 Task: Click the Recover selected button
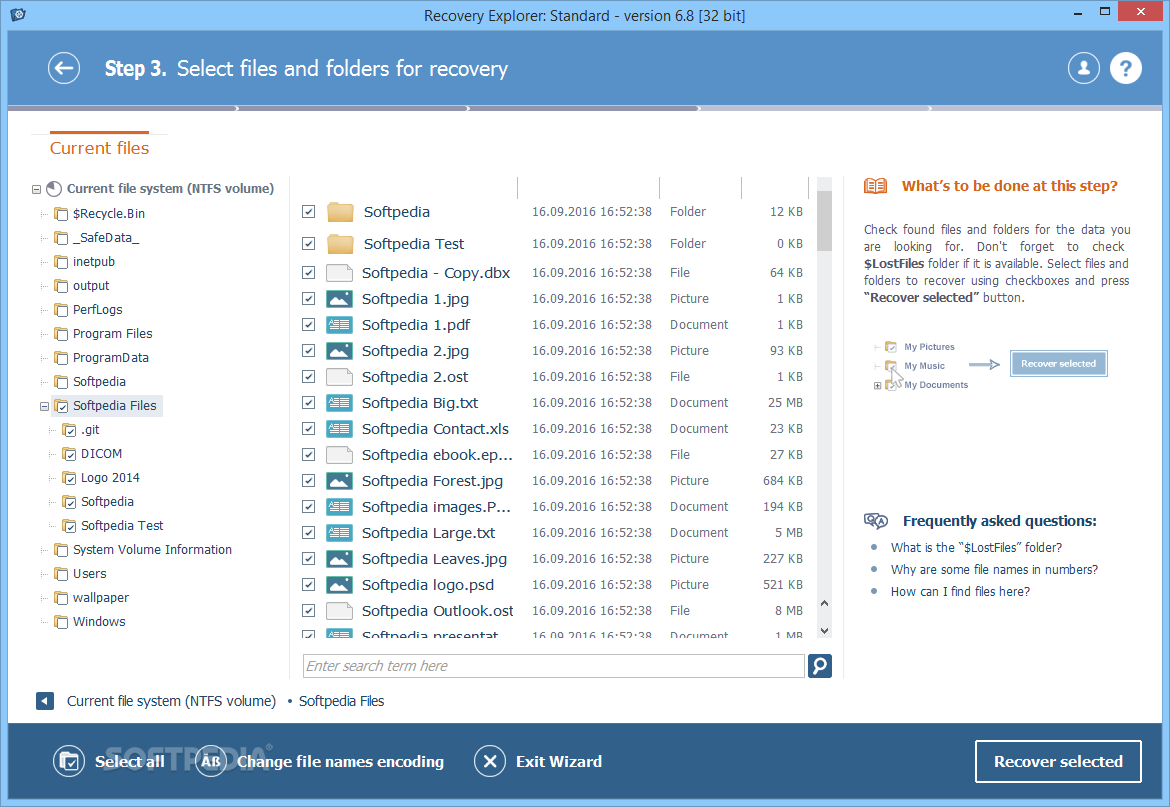click(x=1057, y=762)
